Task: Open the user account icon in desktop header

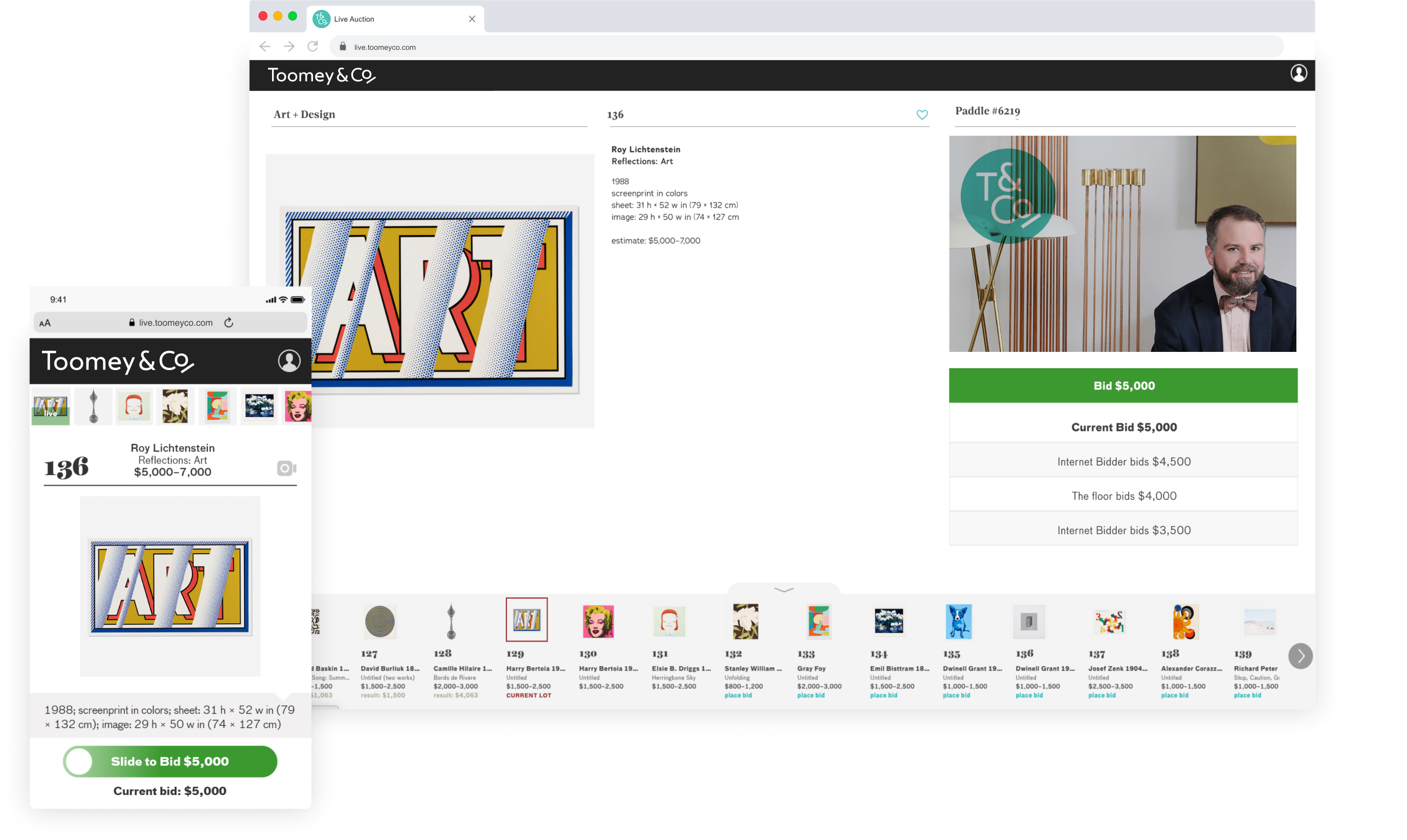Action: pos(1298,74)
